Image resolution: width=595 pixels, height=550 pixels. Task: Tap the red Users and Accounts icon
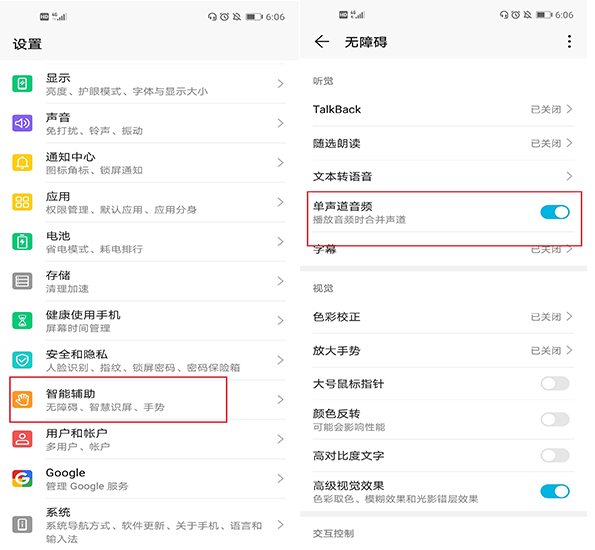(x=22, y=439)
